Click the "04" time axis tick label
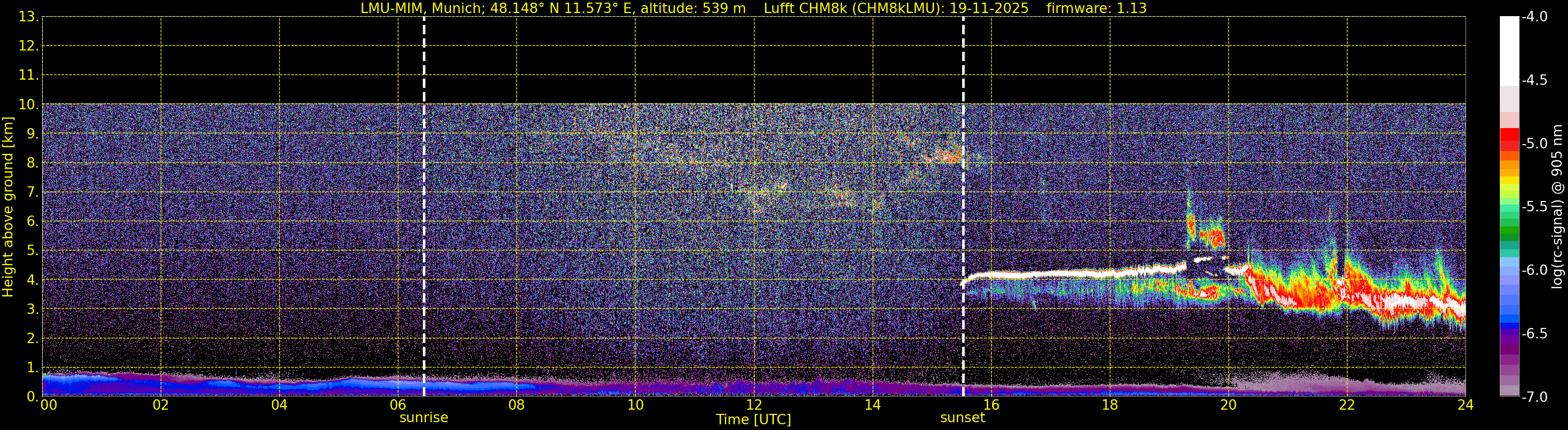This screenshot has height=430, width=1568. coord(279,405)
